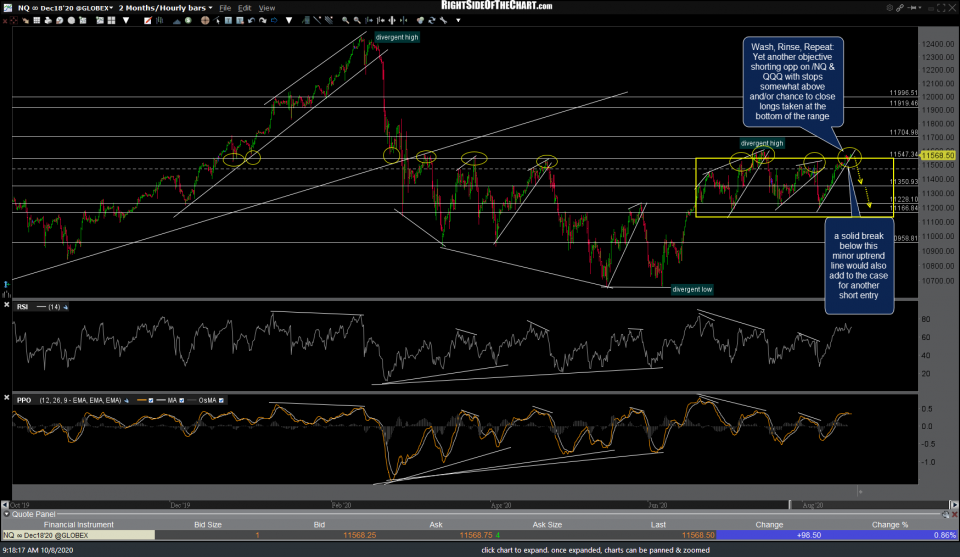Click the Quote Panel settings icon

[x=945, y=514]
